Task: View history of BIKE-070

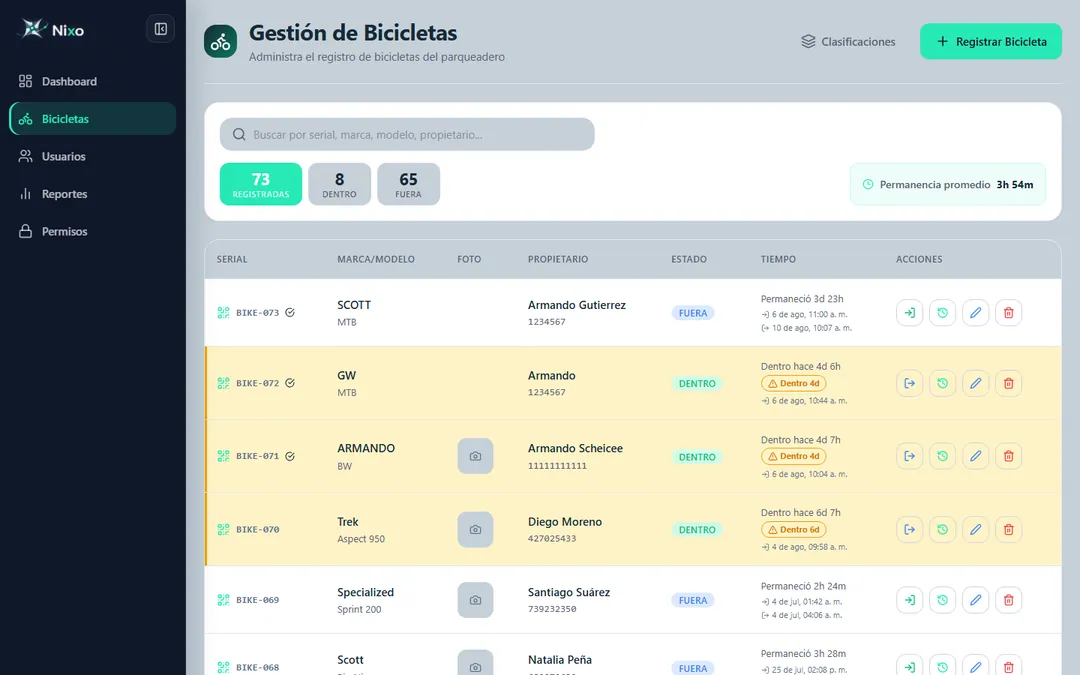Action: coord(942,530)
